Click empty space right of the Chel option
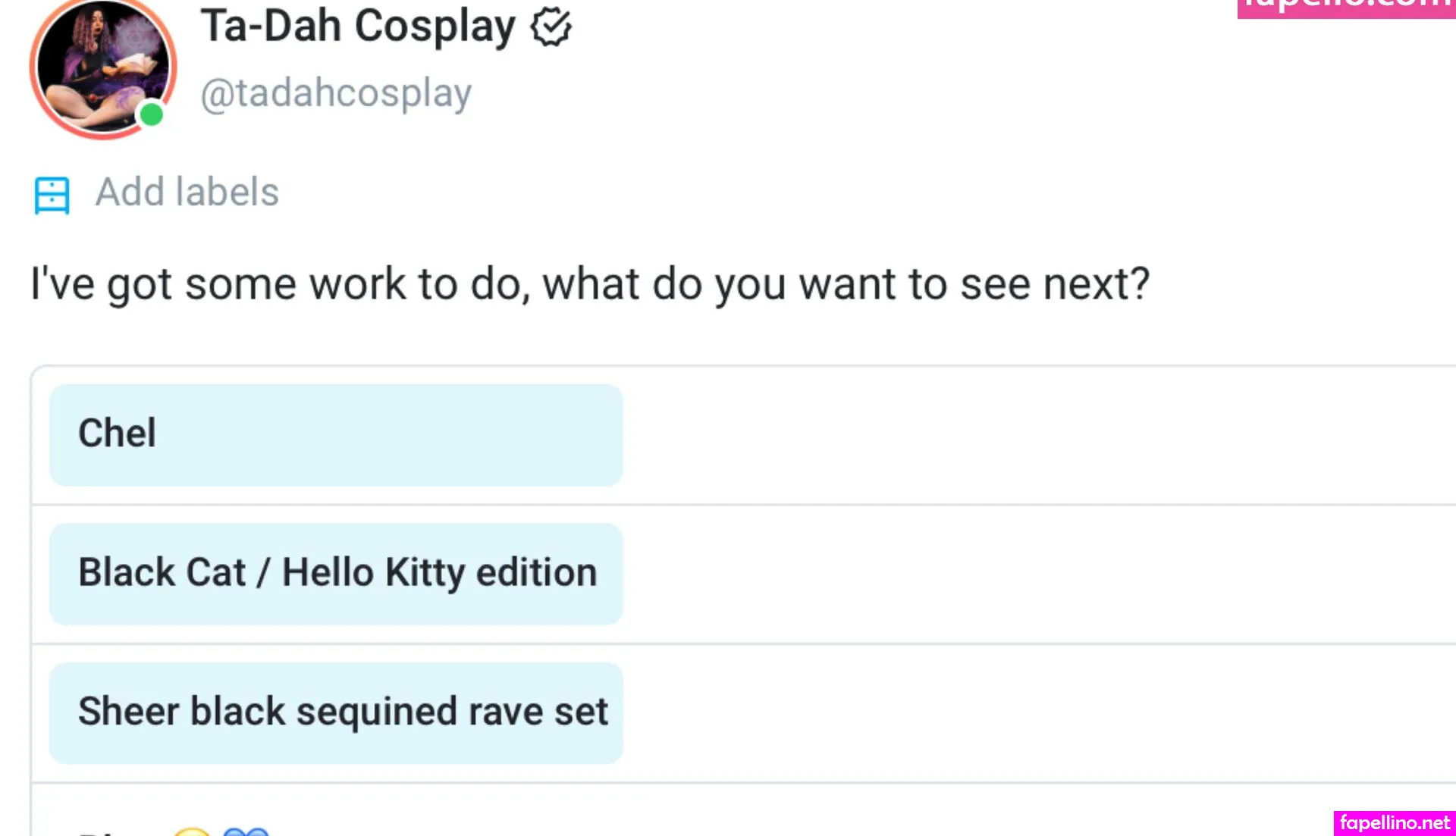The image size is (1456, 836). (1024, 434)
